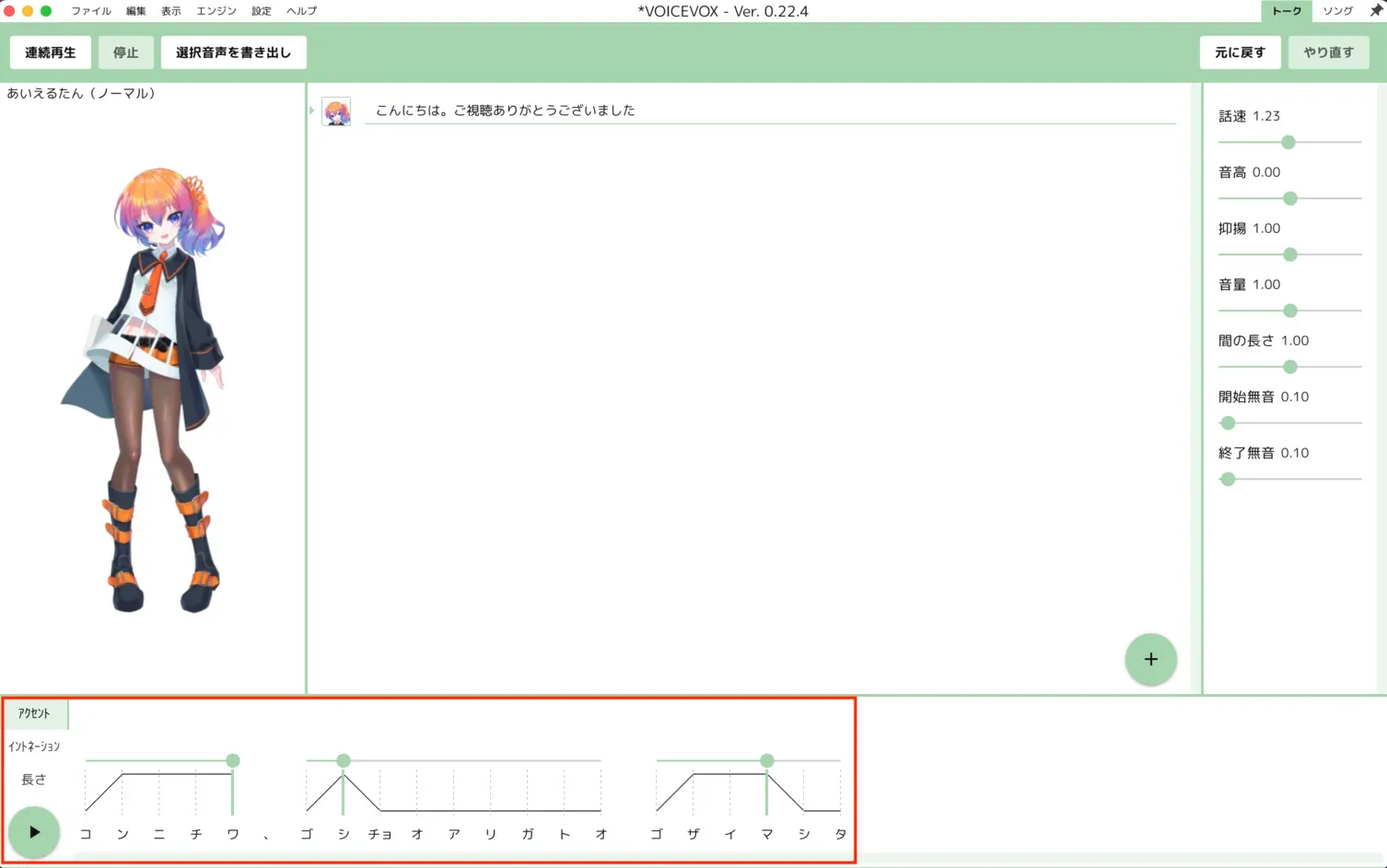1387x868 pixels.
Task: Click the mora ワ in accent editor
Action: pos(233,834)
